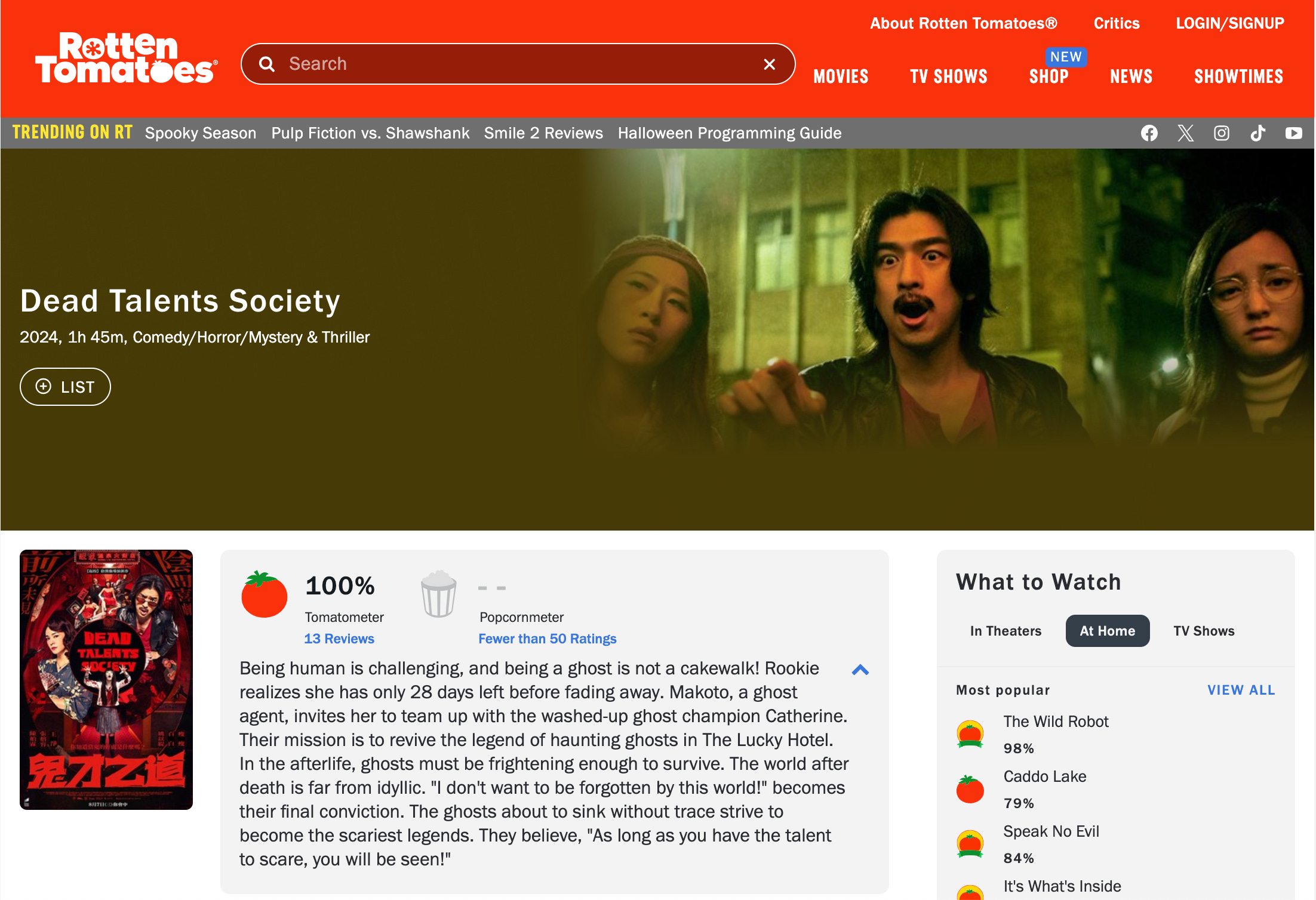Click the search magnifier icon
This screenshot has height=900, width=1316.
(x=267, y=64)
